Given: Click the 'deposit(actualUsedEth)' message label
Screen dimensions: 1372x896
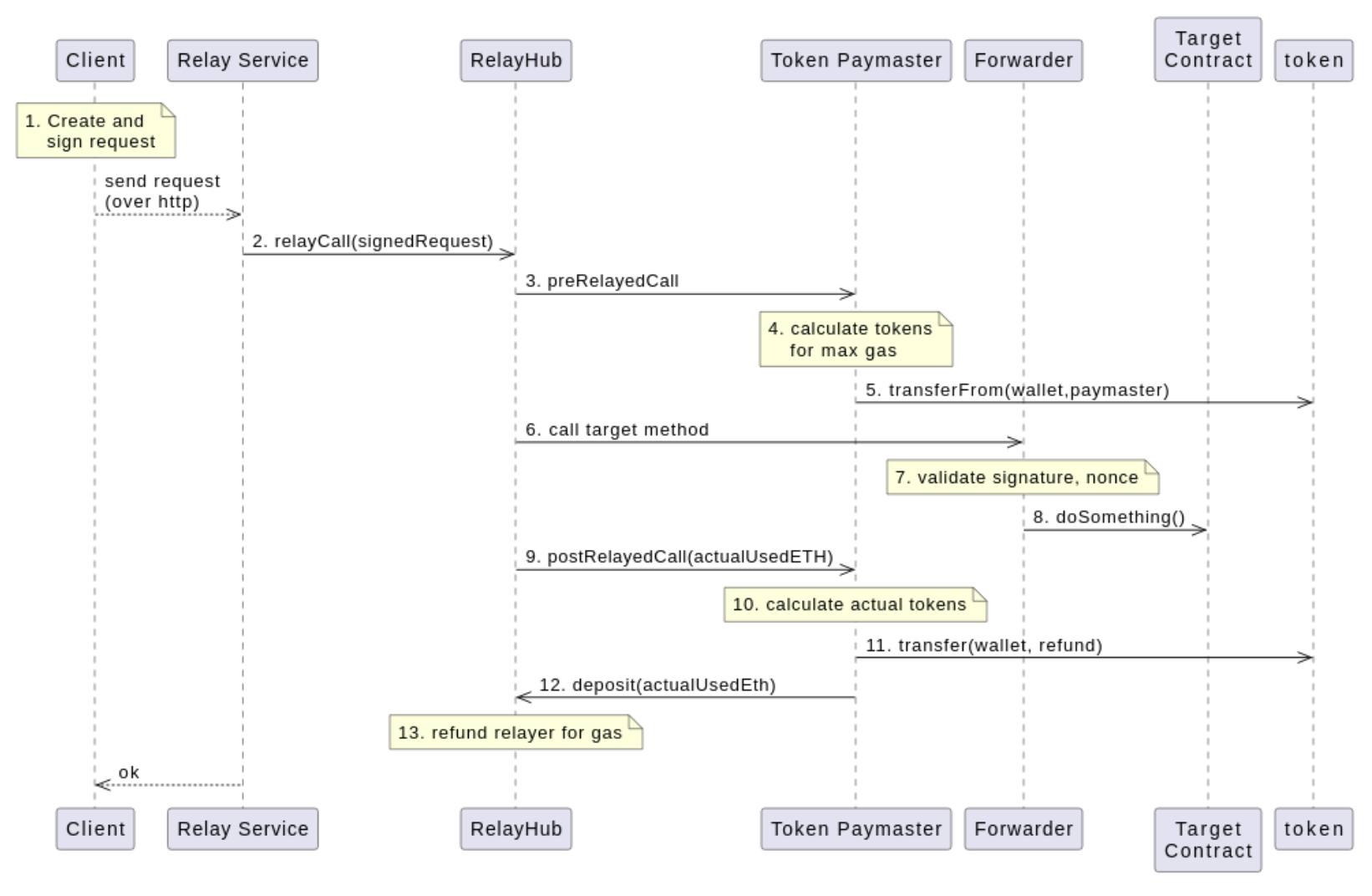Looking at the screenshot, I should [x=657, y=685].
